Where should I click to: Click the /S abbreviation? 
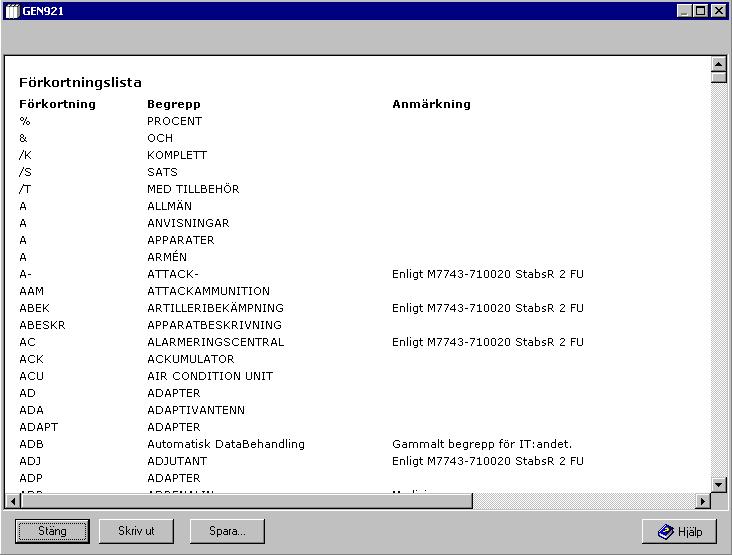click(25, 172)
